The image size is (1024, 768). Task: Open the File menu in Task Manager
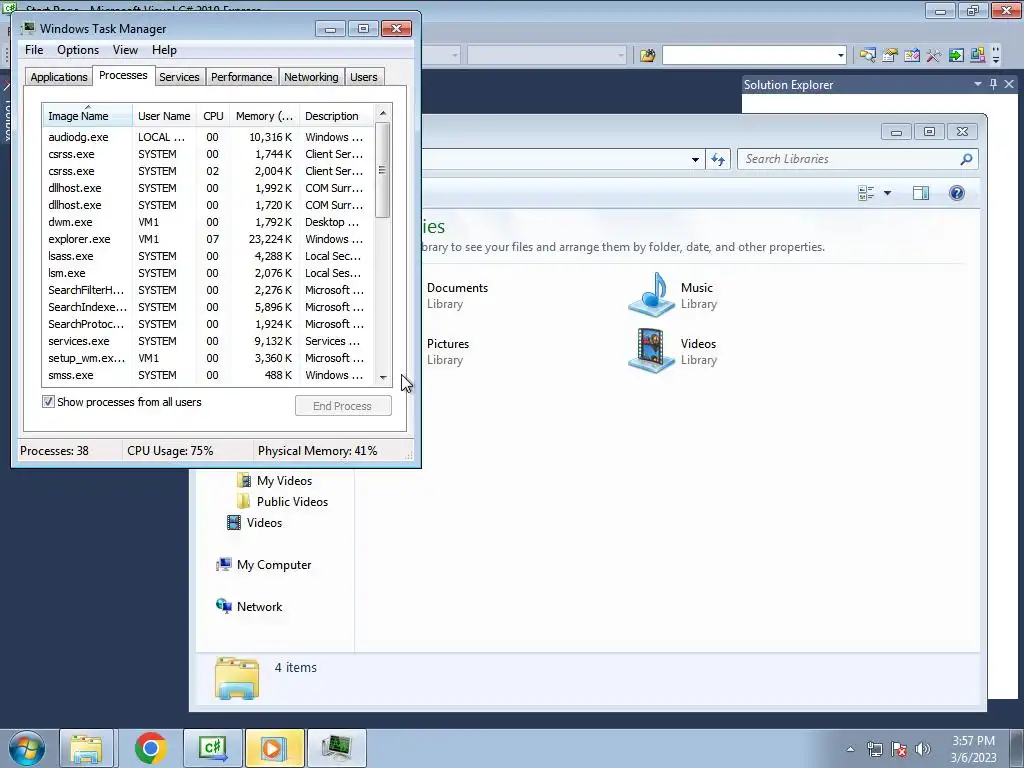tap(34, 50)
